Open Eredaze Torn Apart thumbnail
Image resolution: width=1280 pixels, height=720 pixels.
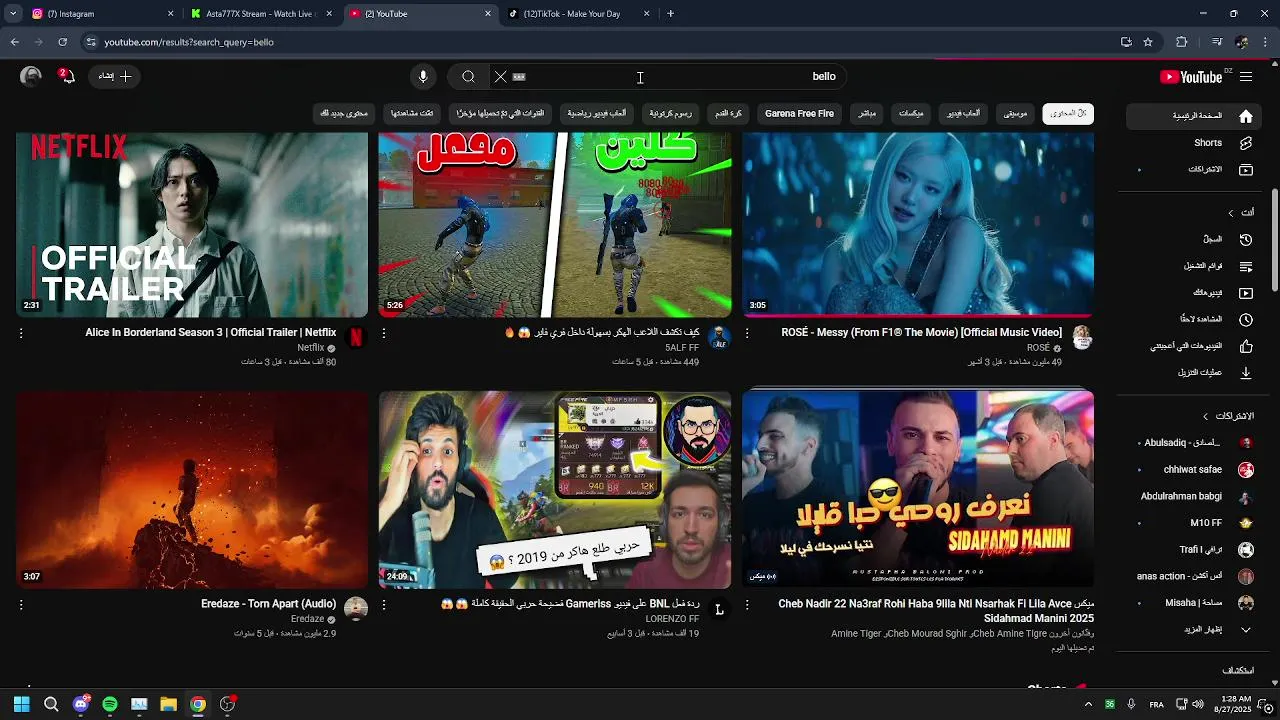[x=192, y=489]
